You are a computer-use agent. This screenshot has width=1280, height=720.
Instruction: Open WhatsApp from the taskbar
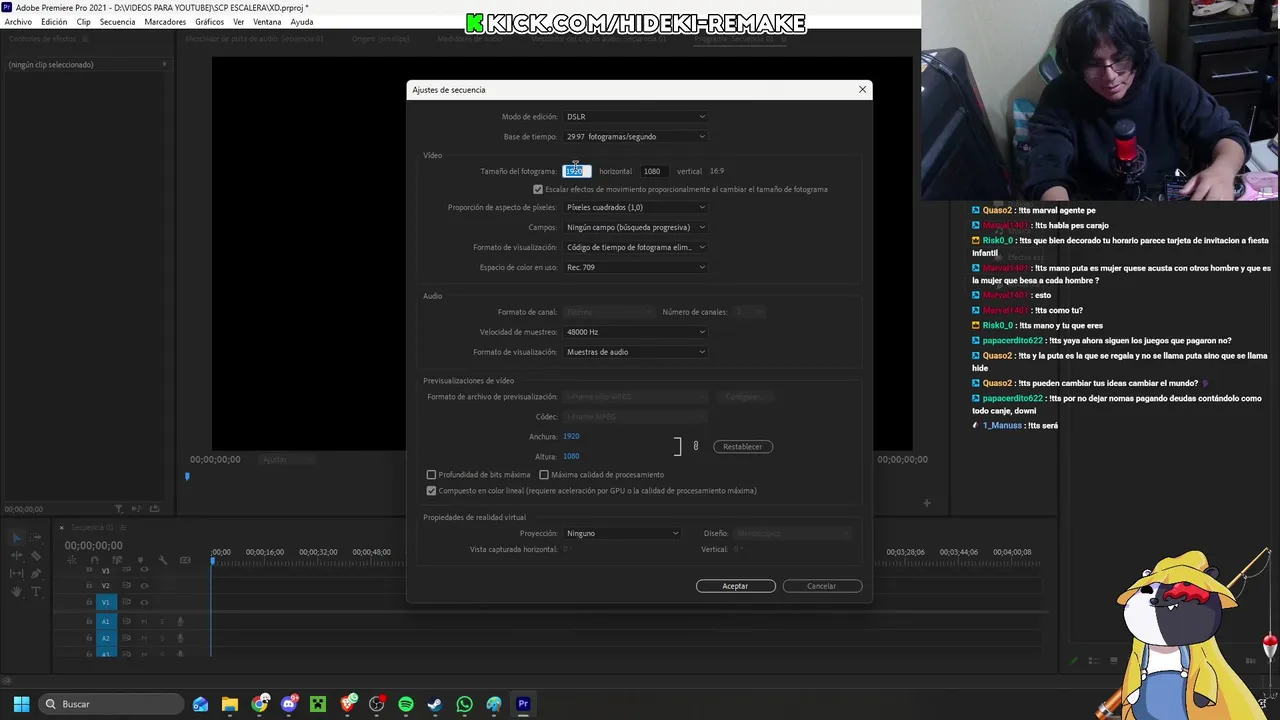coord(464,704)
